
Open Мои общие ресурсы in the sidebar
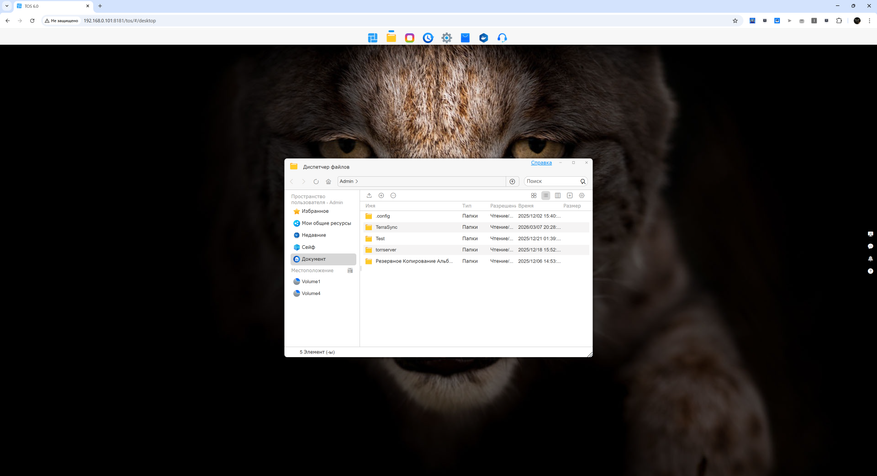[323, 223]
